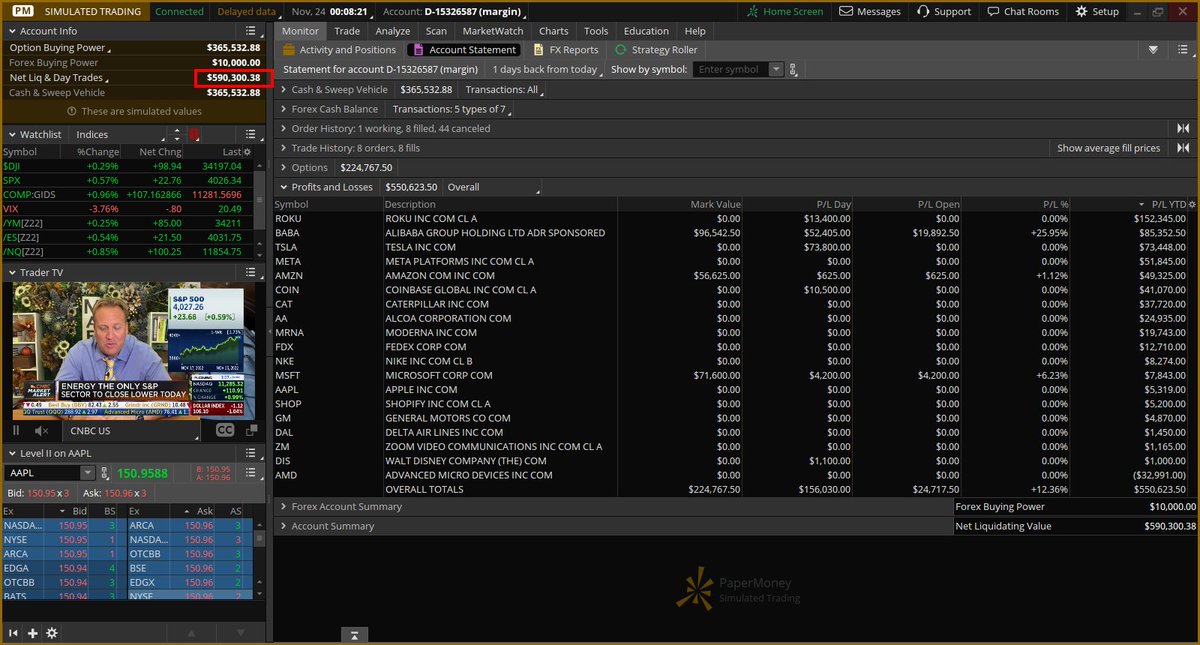Open the 'Transactions: 5 types of 7' dropdown
Viewport: 1200px width, 645px height.
(x=453, y=109)
